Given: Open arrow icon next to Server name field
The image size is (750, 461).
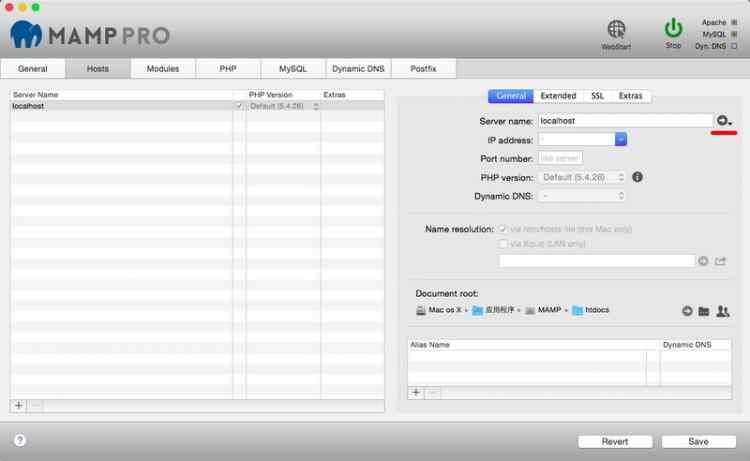Looking at the screenshot, I should pyautogui.click(x=724, y=121).
